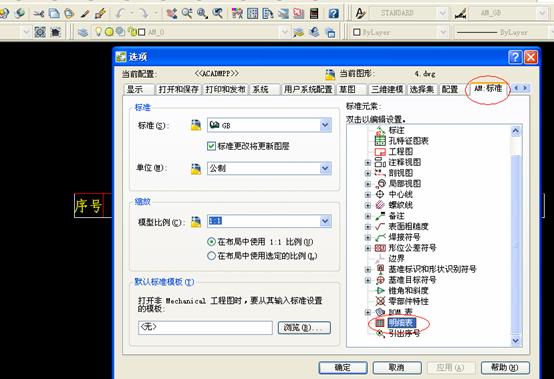Open the STANDARD text style dropdown
The width and height of the screenshot is (554, 379).
tap(442, 13)
